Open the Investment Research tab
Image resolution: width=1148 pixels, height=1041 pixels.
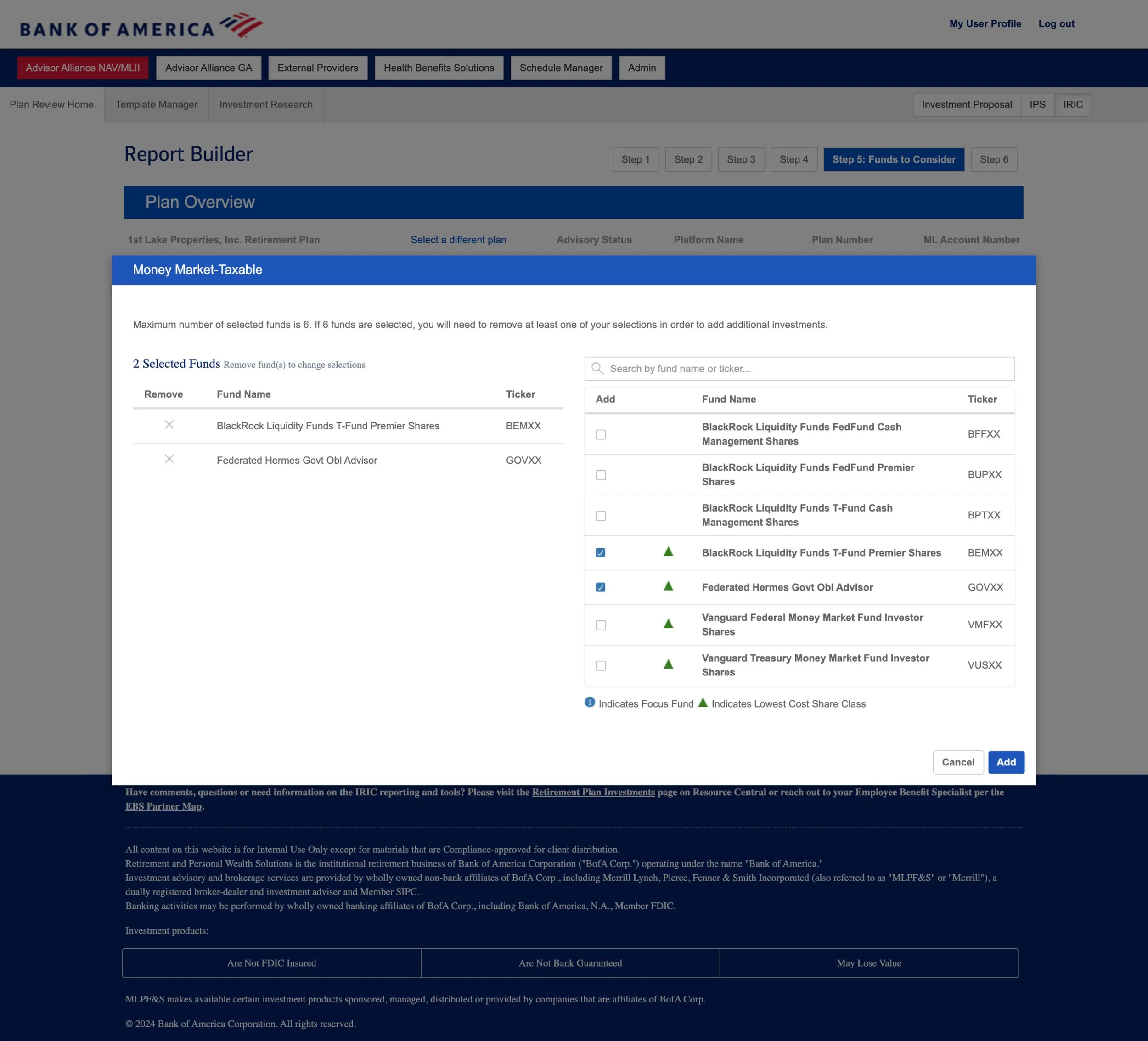point(265,105)
